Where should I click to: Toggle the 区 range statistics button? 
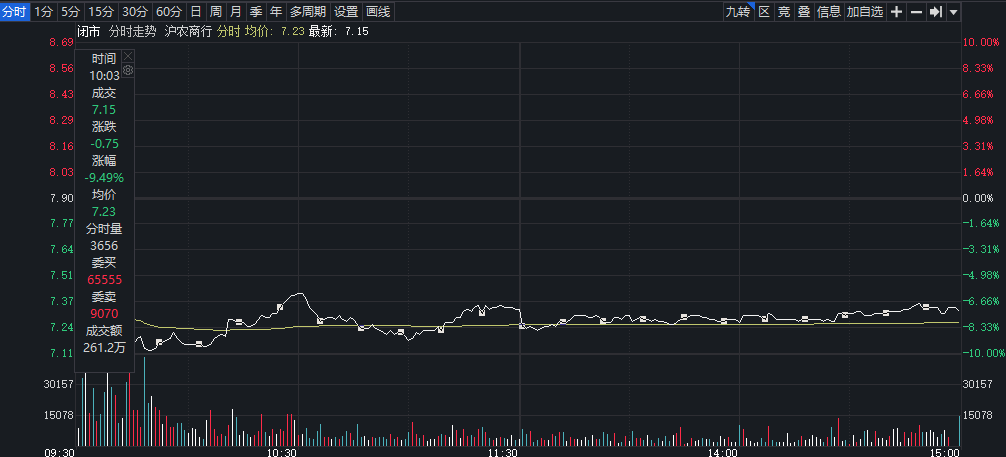point(764,12)
